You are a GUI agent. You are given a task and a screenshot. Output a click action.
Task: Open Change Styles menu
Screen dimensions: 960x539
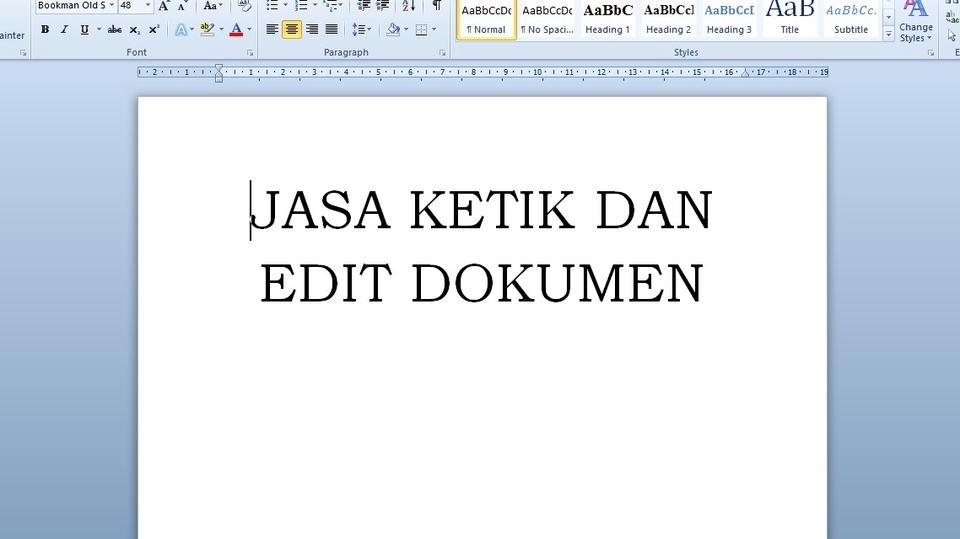(x=916, y=22)
